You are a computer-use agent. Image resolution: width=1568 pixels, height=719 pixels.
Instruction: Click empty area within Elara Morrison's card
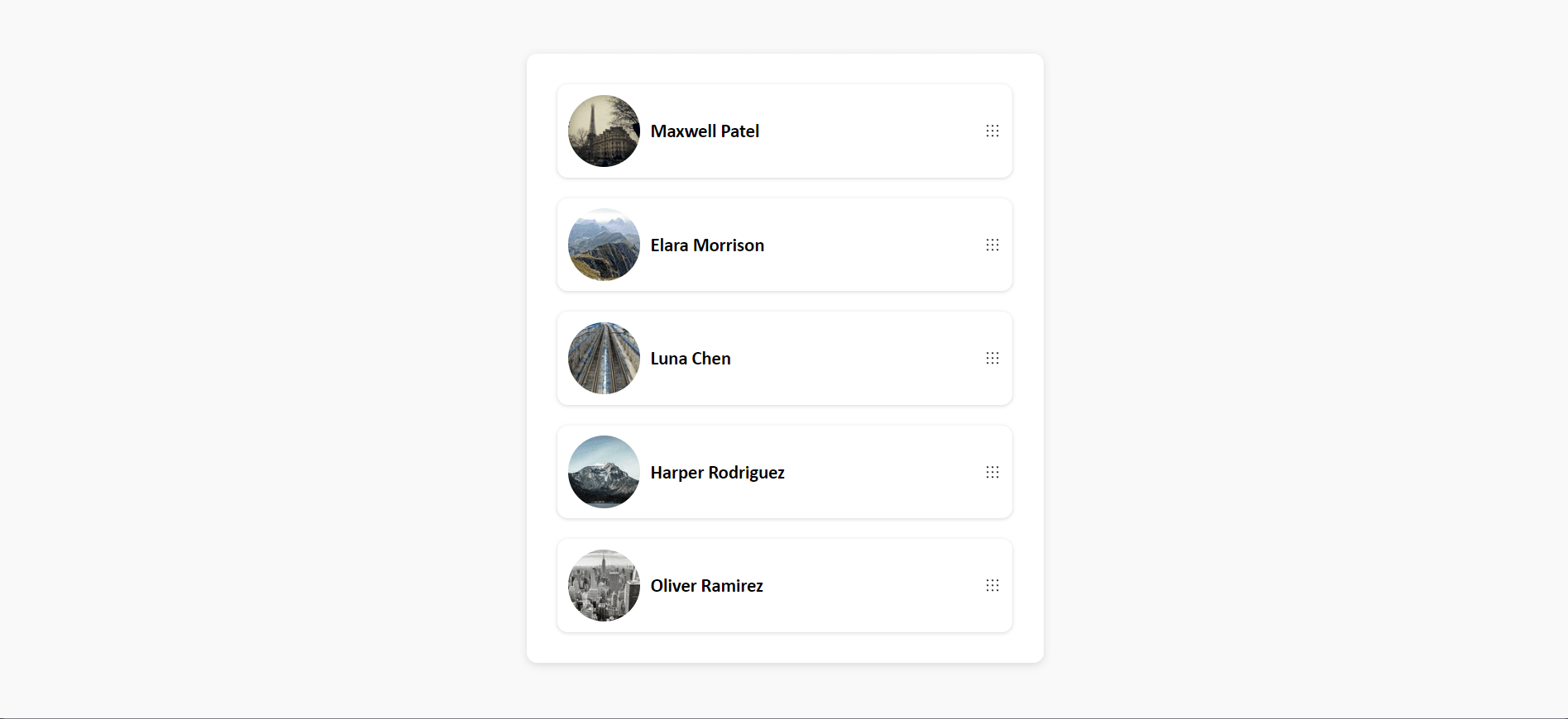[x=868, y=245]
